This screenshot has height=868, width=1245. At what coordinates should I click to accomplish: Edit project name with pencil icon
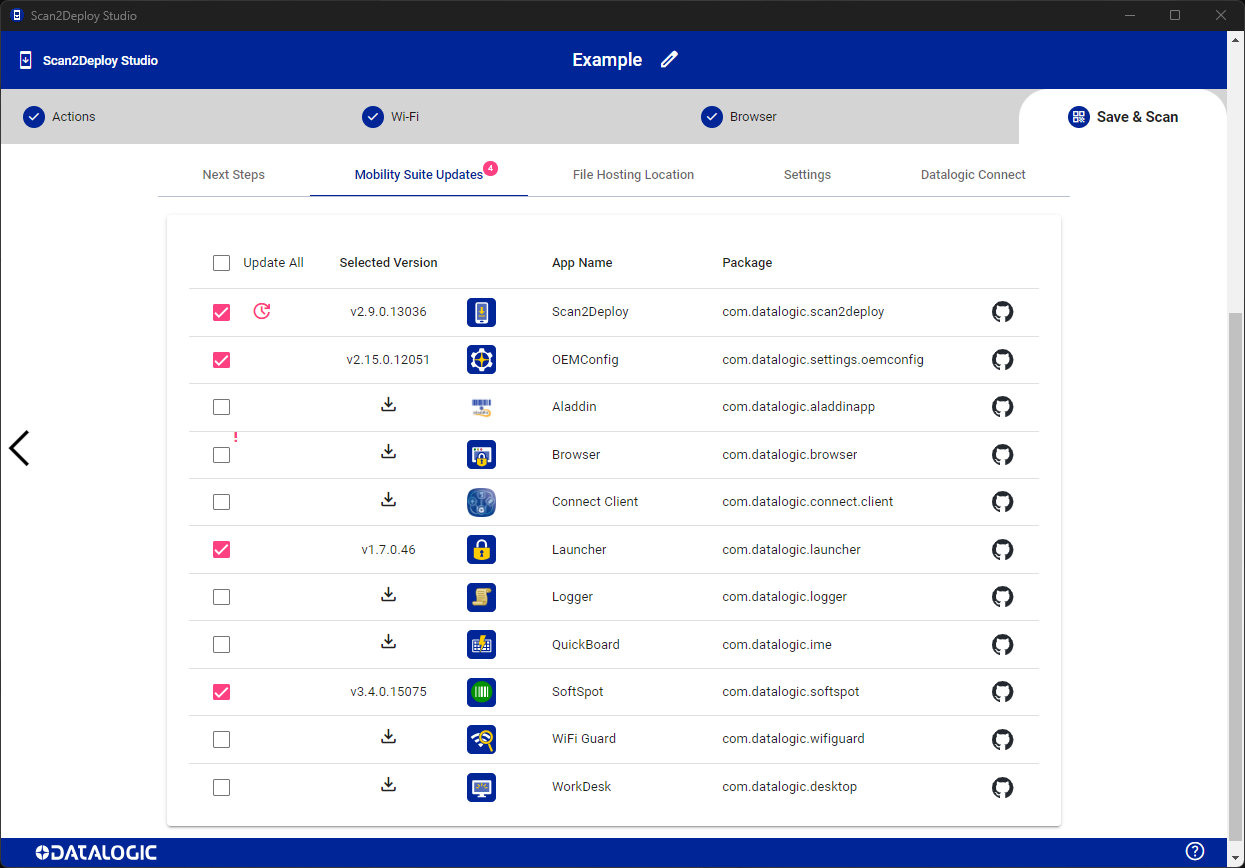(x=669, y=59)
